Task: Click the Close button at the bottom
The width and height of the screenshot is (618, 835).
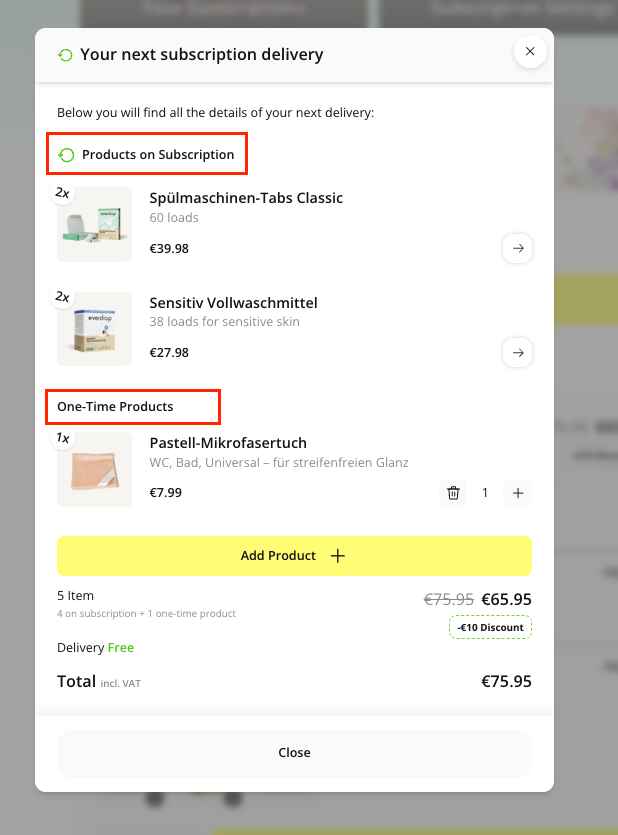Action: pyautogui.click(x=294, y=753)
